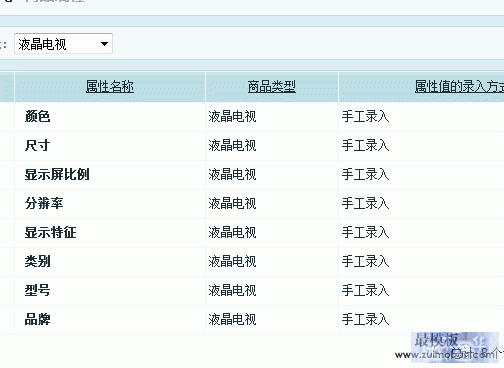Image resolution: width=504 pixels, height=368 pixels.
Task: Select the 颜色 attribute name
Action: click(37, 117)
